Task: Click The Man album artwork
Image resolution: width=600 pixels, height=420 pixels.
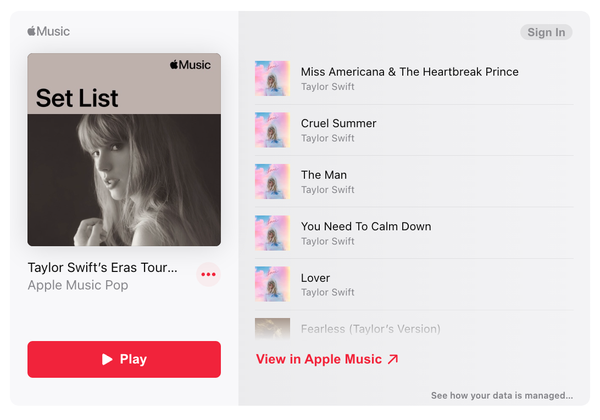Action: pyautogui.click(x=271, y=182)
